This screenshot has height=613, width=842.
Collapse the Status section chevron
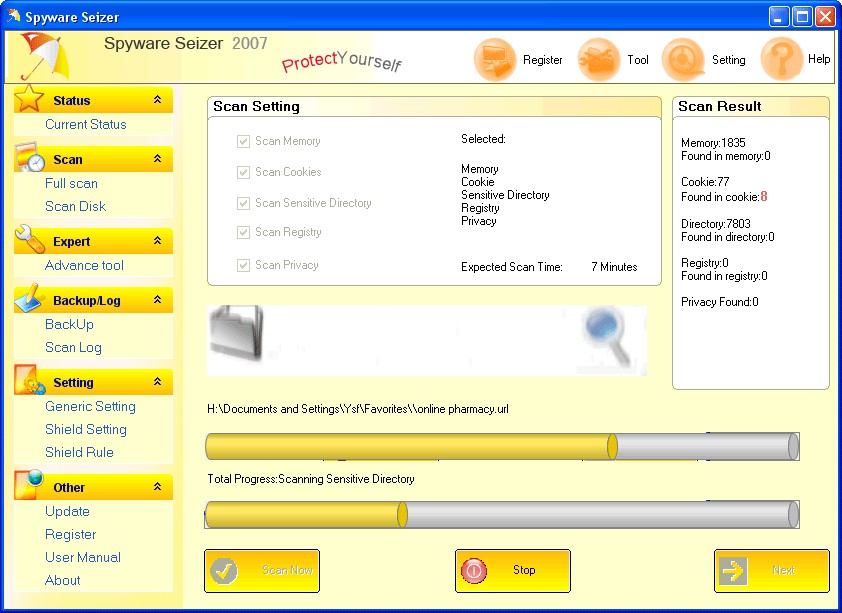point(157,100)
